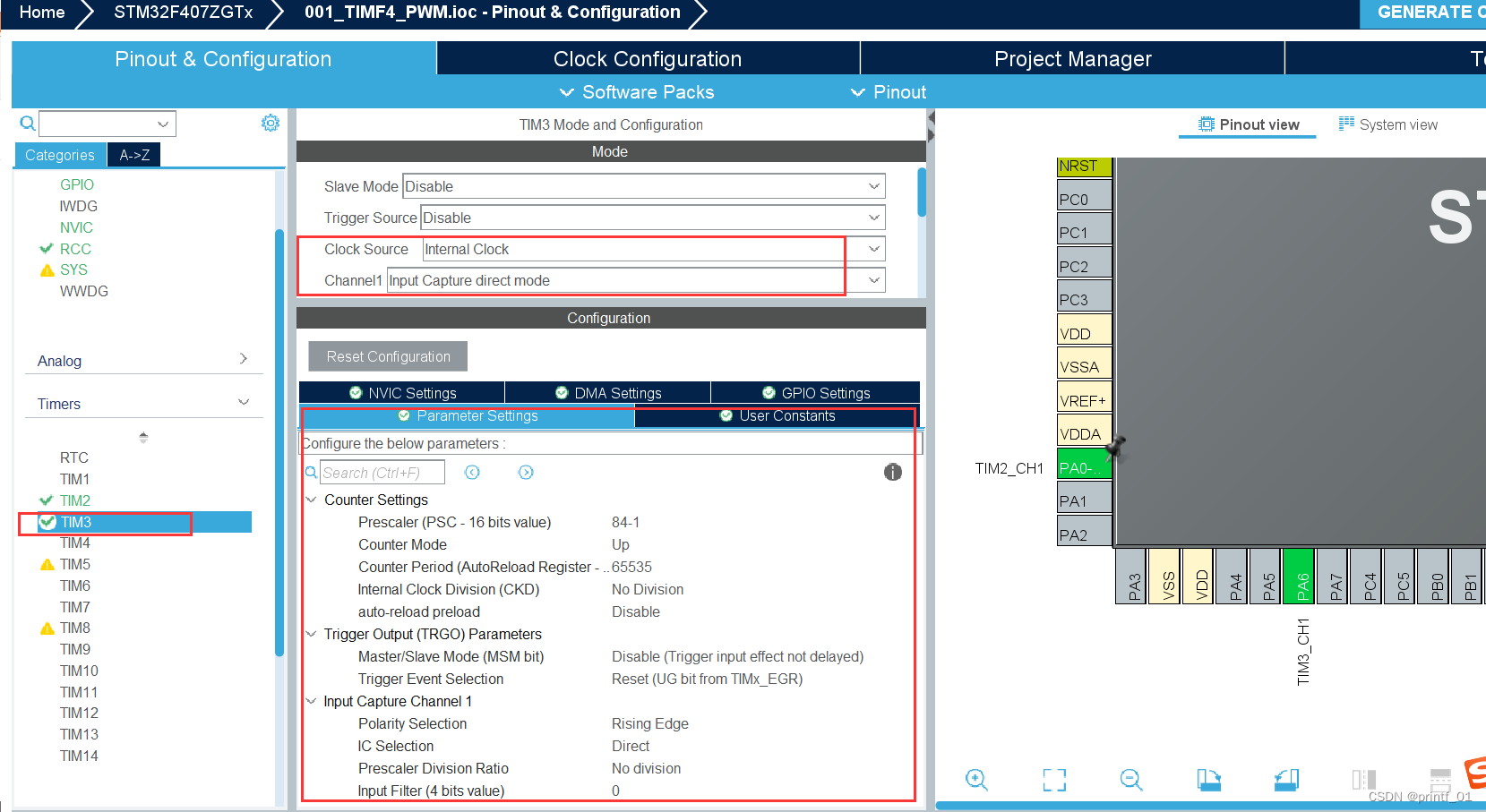Select Parameter Settings tab

(x=468, y=416)
